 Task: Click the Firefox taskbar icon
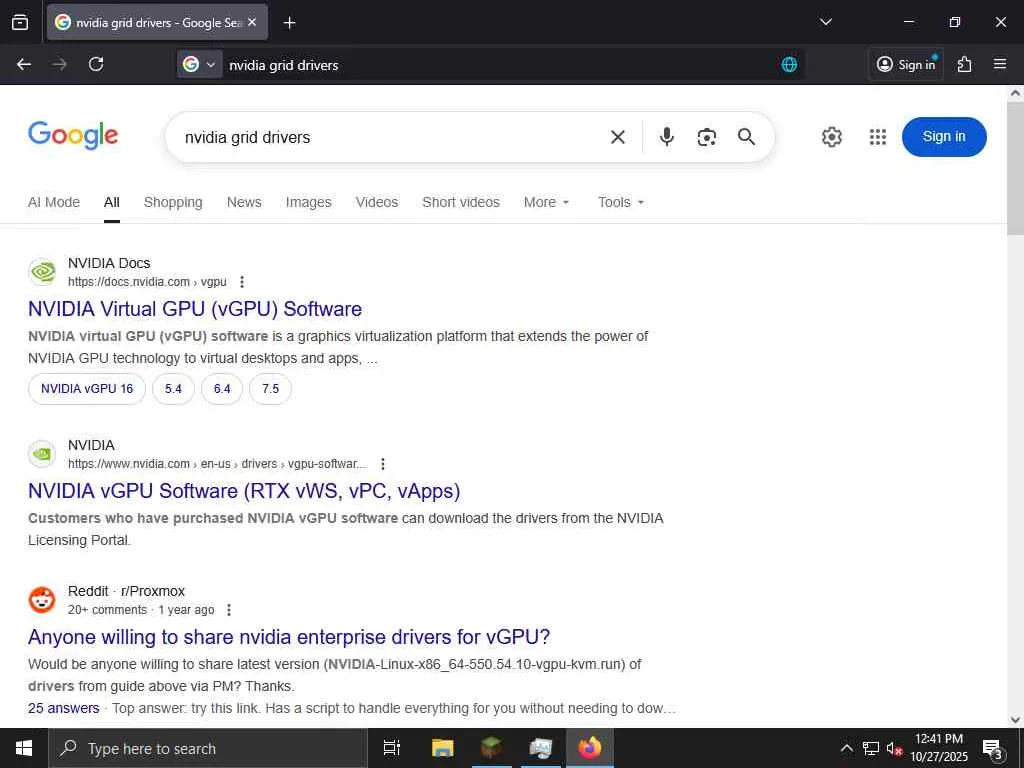pos(590,748)
